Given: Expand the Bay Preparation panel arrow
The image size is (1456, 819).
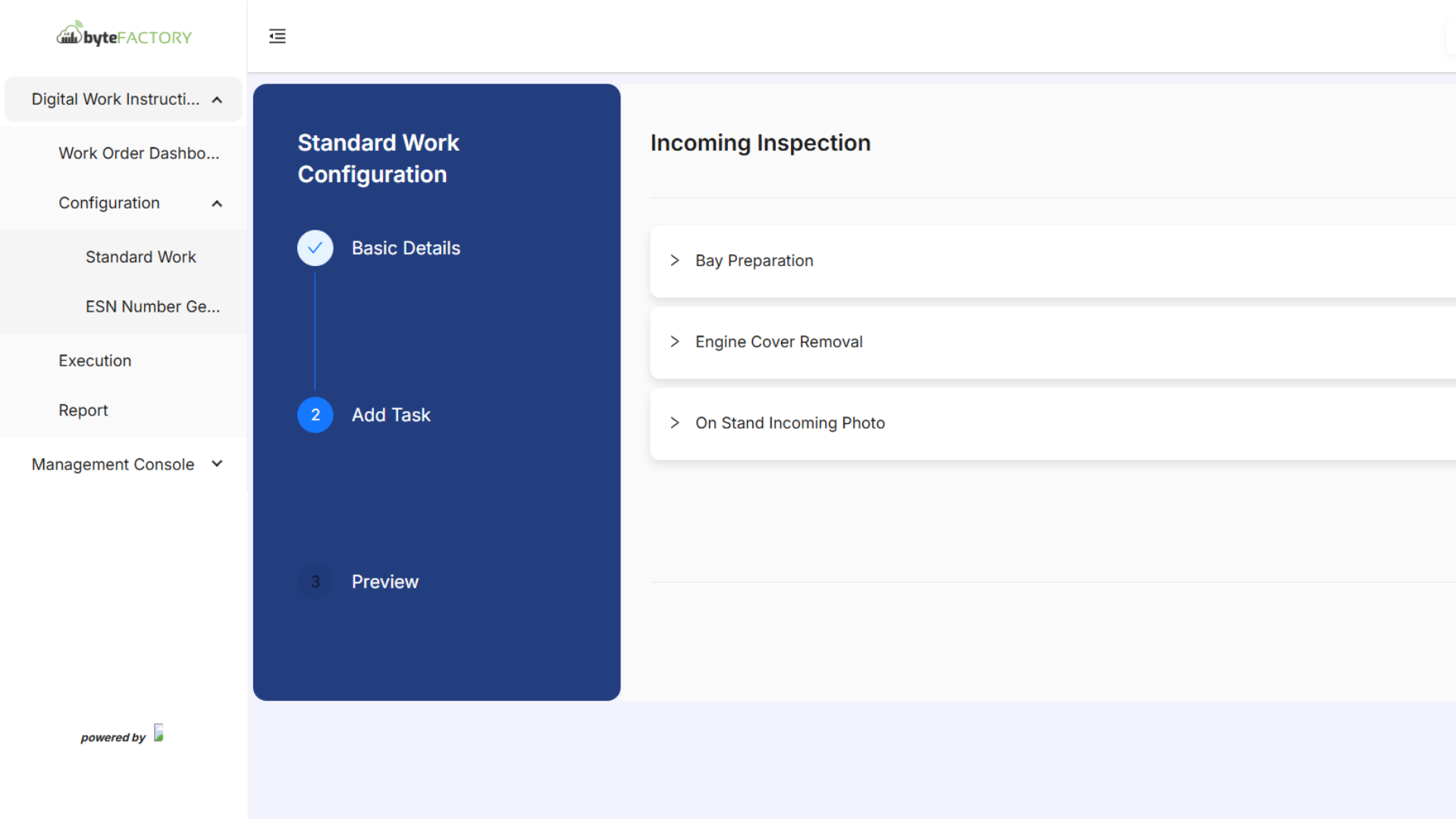Looking at the screenshot, I should pyautogui.click(x=675, y=260).
